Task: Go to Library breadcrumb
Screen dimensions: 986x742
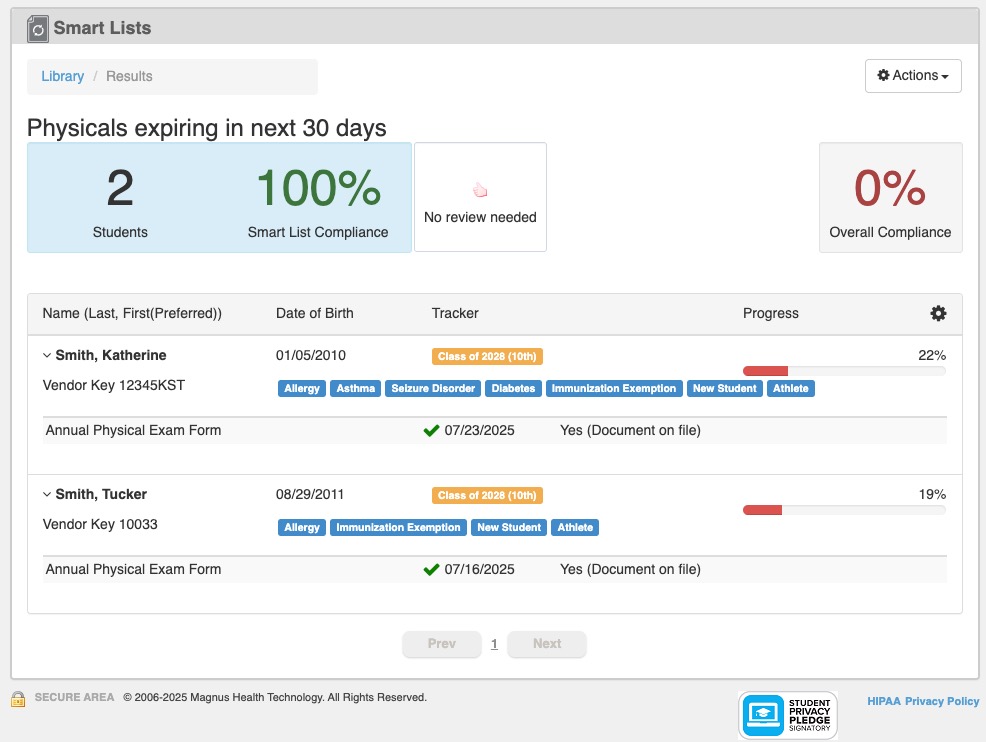Action: [62, 76]
